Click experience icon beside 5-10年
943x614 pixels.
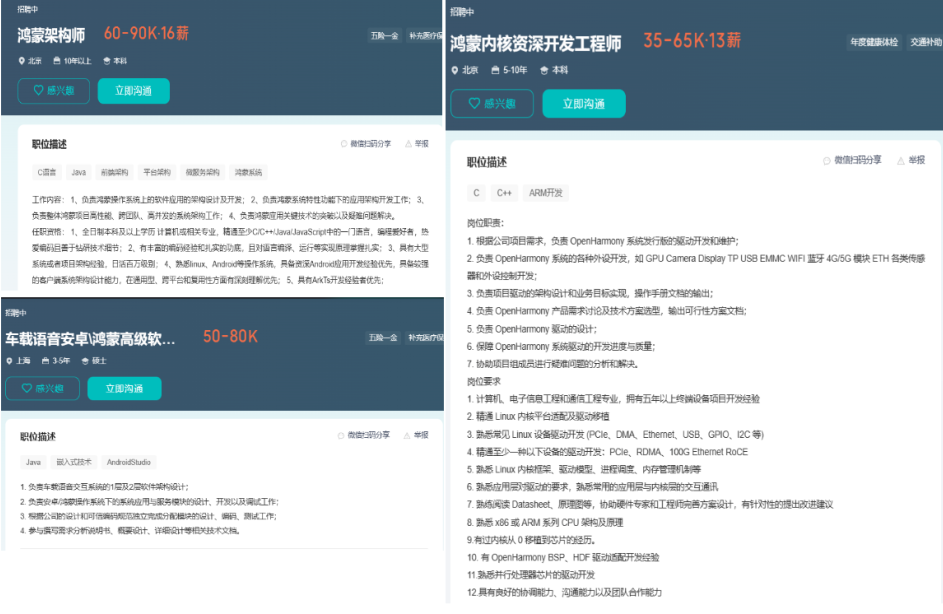pyautogui.click(x=495, y=70)
